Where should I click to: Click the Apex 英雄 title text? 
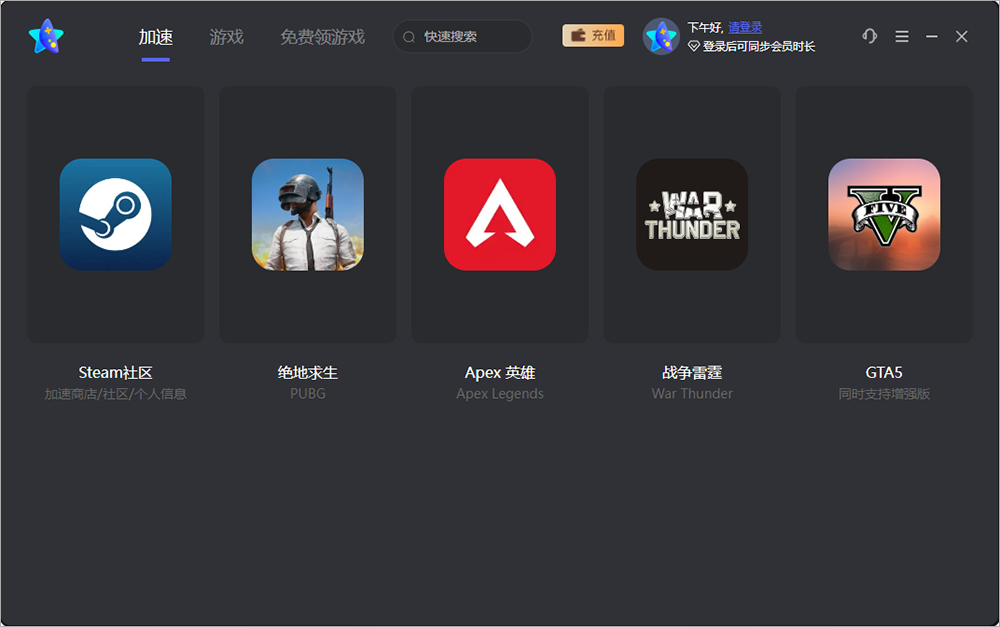pyautogui.click(x=500, y=373)
